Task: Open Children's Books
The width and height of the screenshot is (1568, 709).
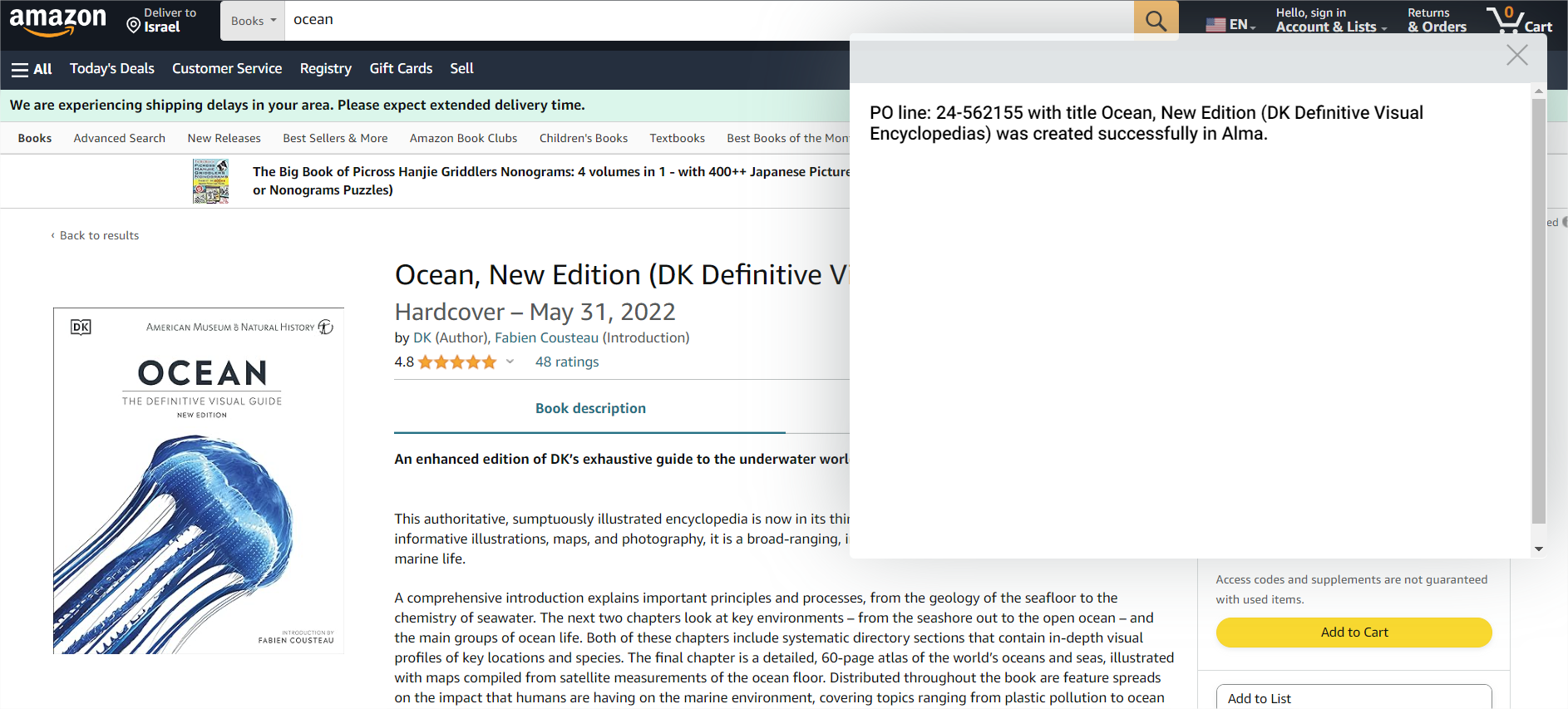Action: click(583, 138)
